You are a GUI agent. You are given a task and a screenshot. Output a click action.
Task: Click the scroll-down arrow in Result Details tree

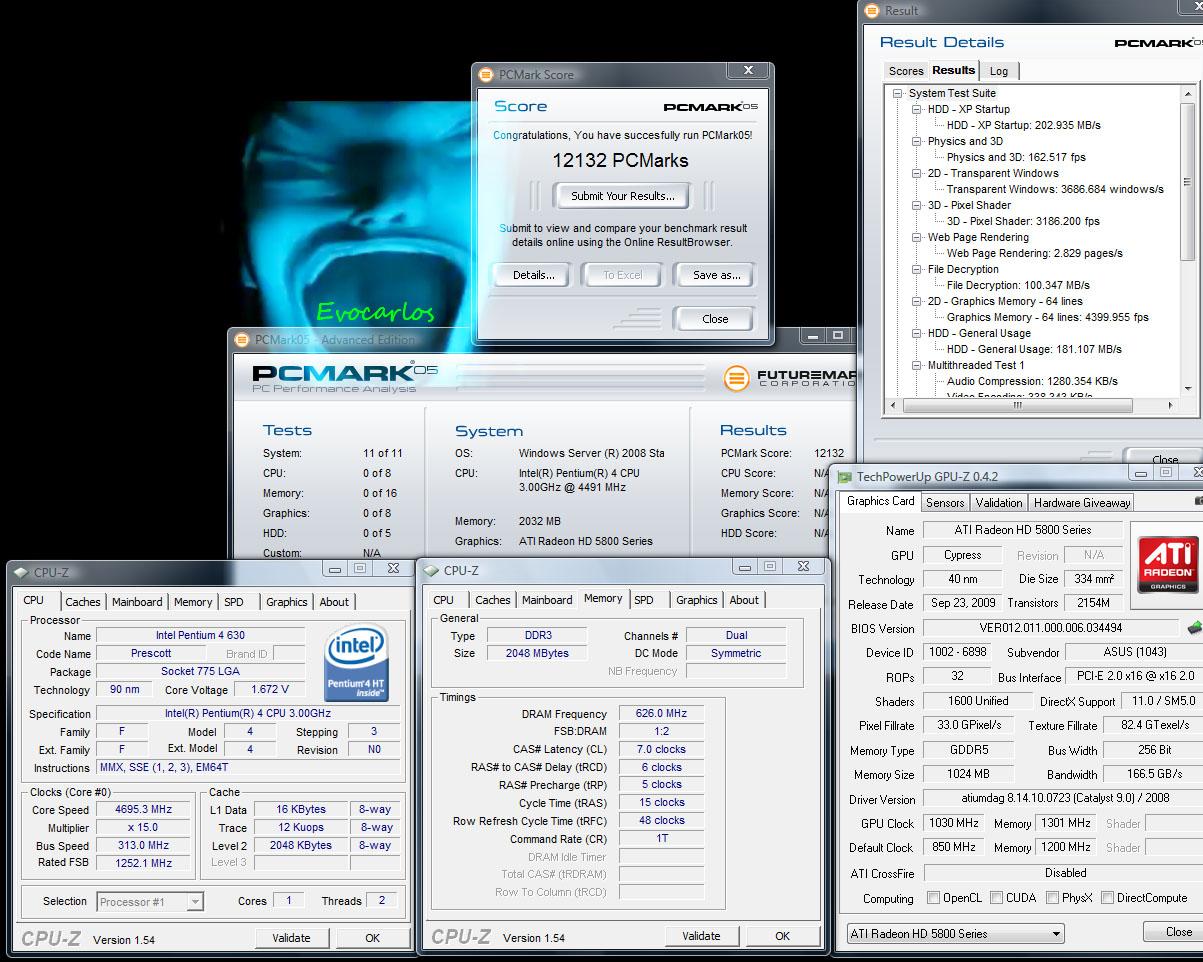(x=1188, y=388)
